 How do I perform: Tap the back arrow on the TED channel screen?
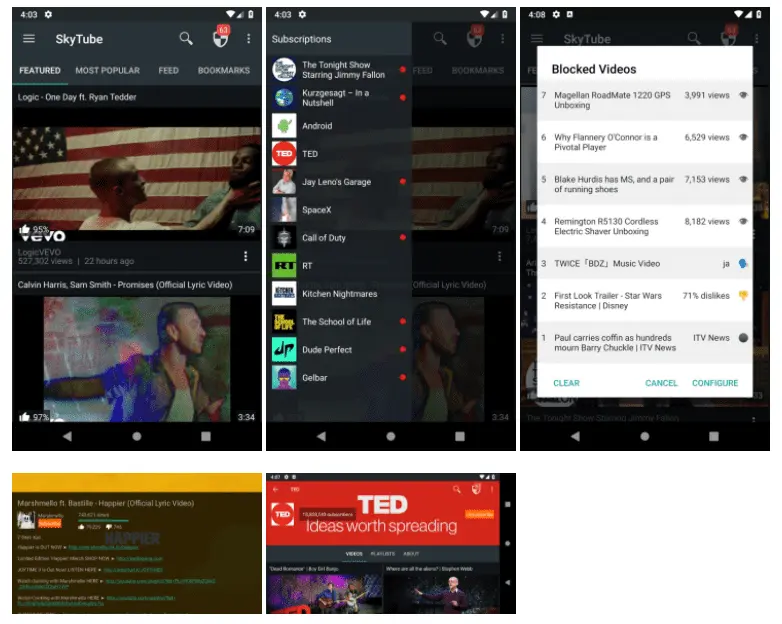pos(275,489)
